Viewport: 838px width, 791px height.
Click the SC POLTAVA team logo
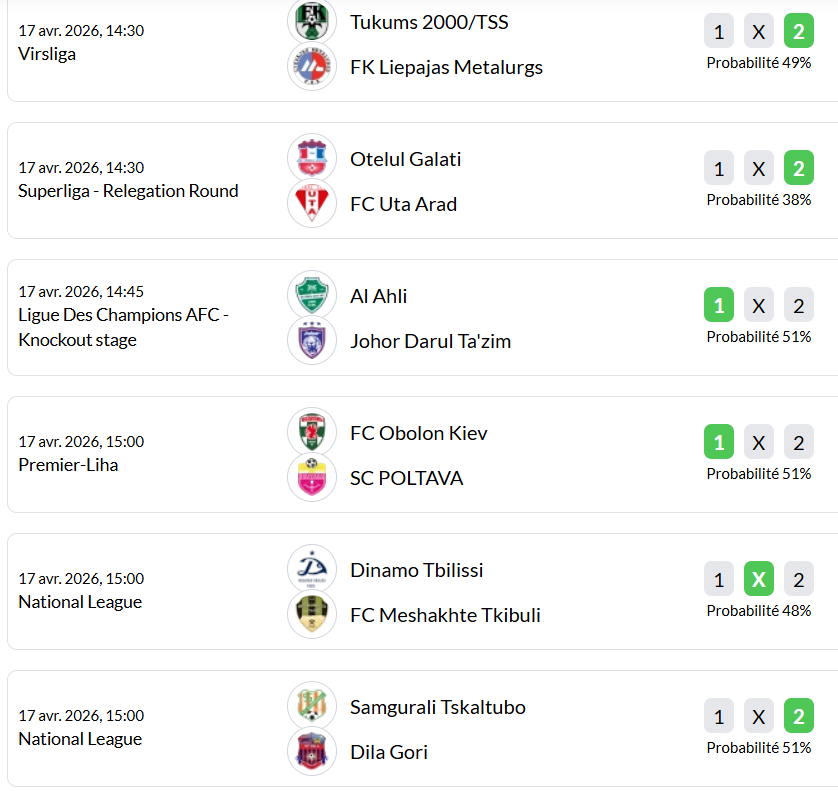click(x=312, y=478)
